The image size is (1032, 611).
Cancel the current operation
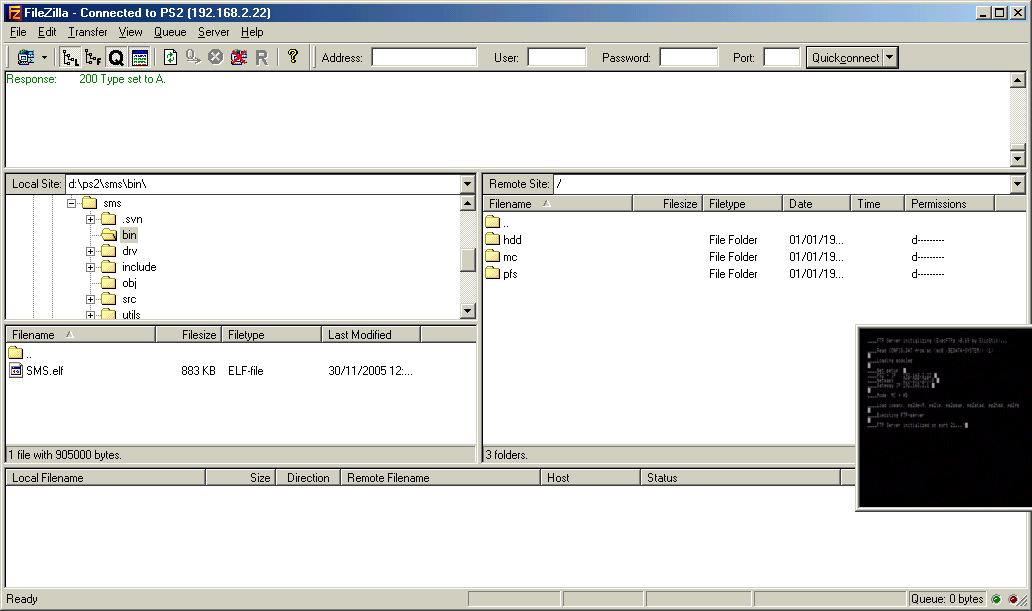[x=215, y=57]
